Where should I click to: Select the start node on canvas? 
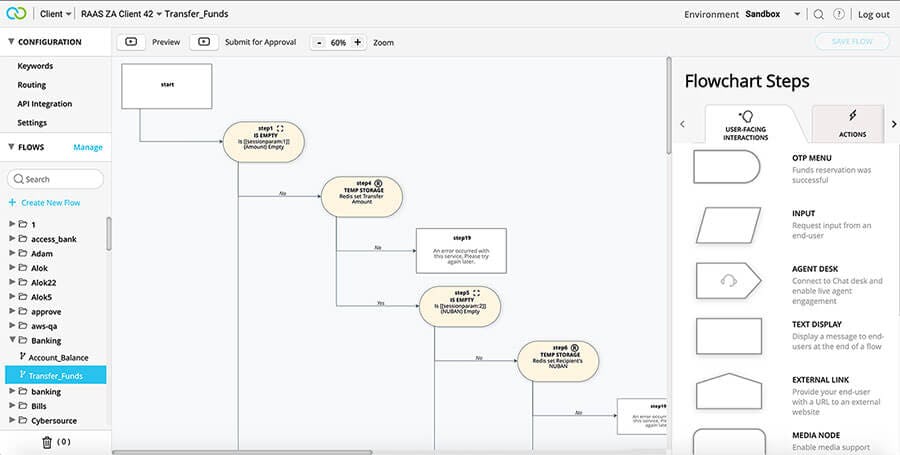pos(166,86)
